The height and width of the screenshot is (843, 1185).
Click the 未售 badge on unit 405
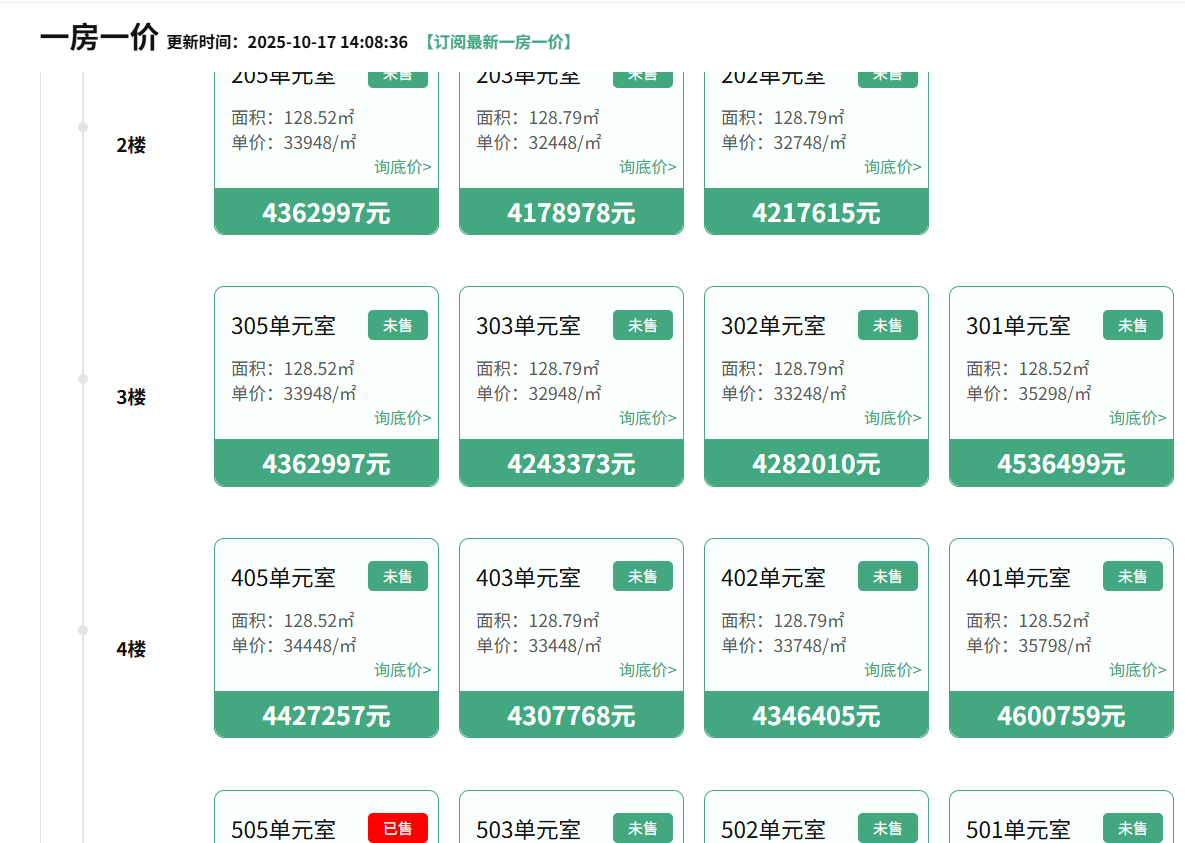[x=397, y=576]
